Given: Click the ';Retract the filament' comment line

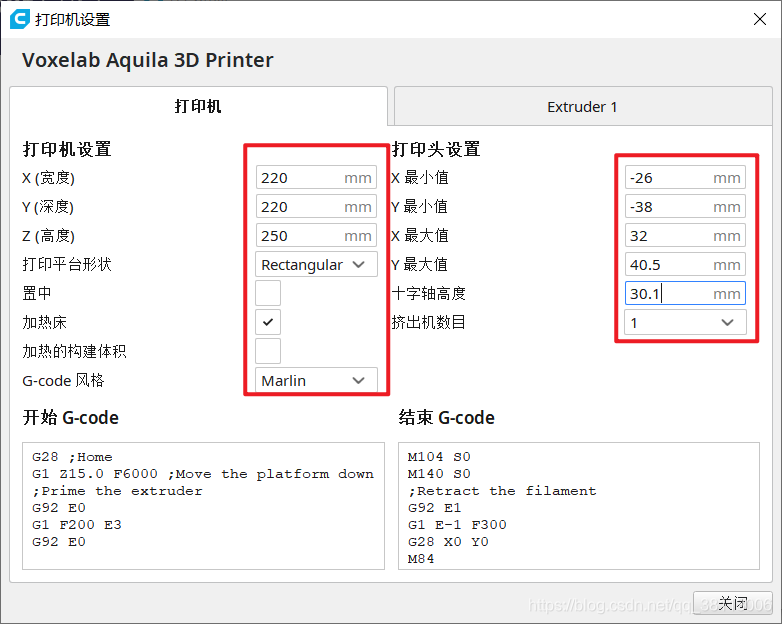Looking at the screenshot, I should tap(502, 491).
